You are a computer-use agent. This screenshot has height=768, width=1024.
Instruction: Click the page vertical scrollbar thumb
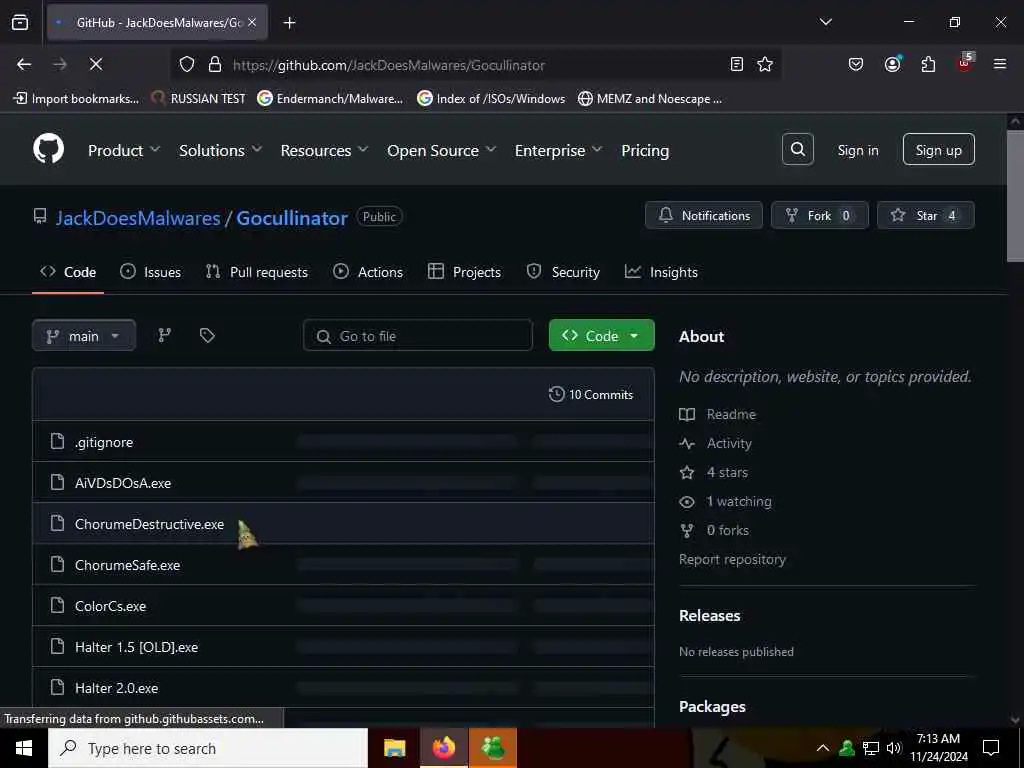1015,196
